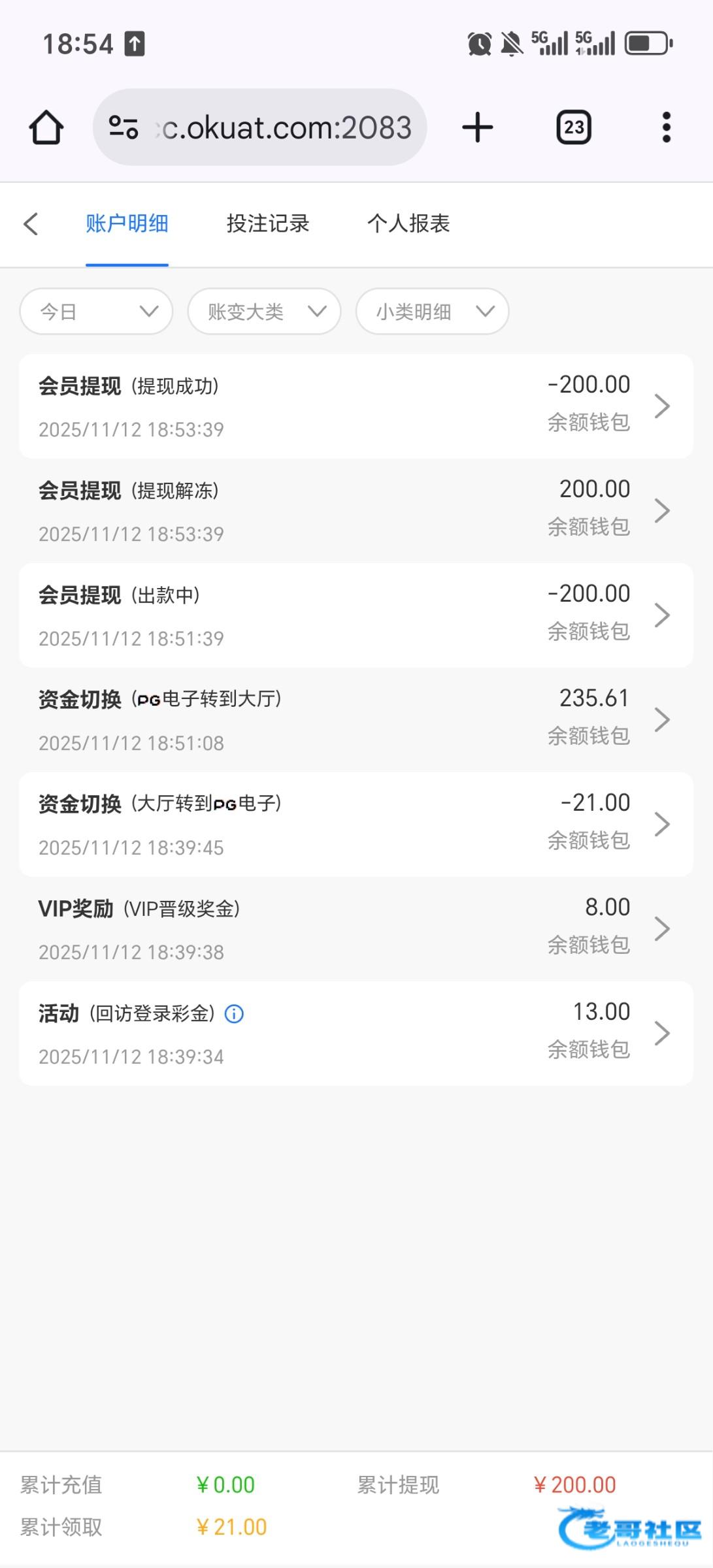Expand details chevron for 提现解冻 entry
The image size is (713, 1568).
tap(662, 511)
